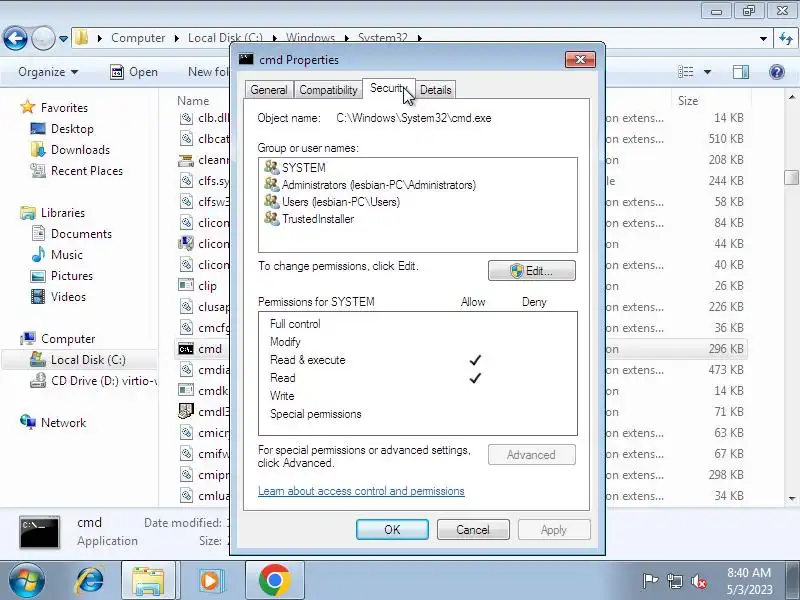
Task: Select Libraries in navigation pane
Action: coord(63,213)
